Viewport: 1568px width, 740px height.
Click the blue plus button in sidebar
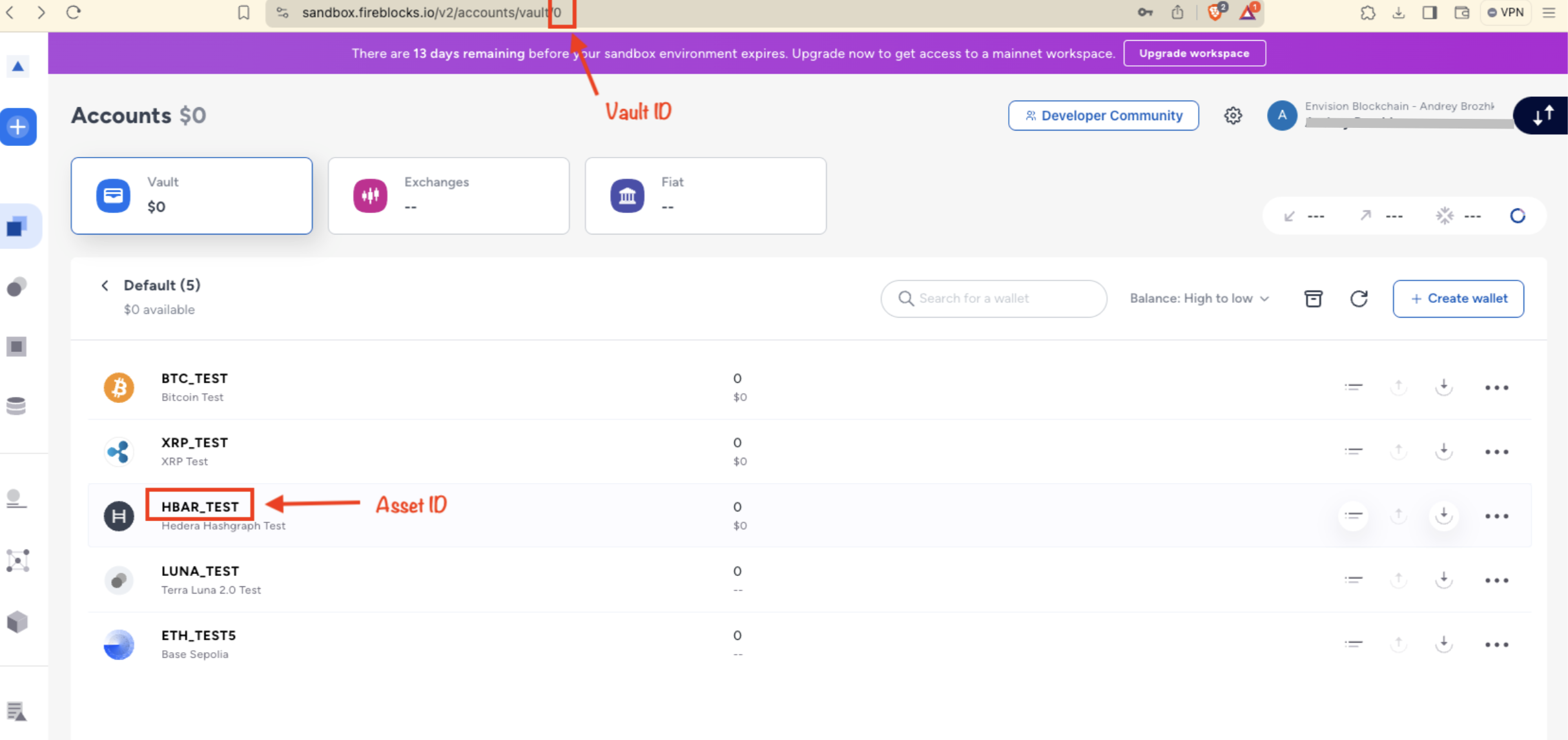pos(18,127)
